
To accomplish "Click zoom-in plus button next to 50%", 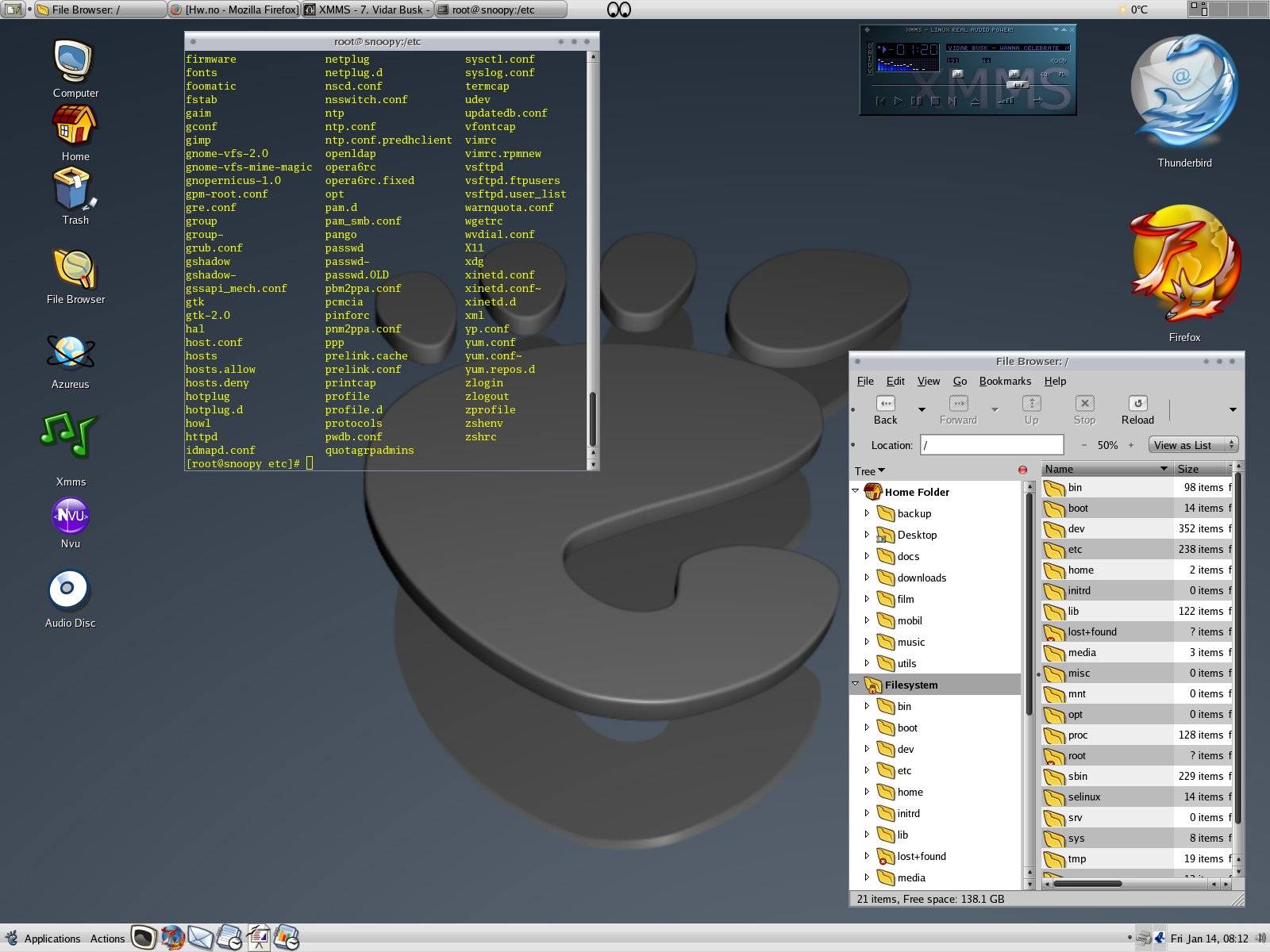I will click(x=1131, y=445).
